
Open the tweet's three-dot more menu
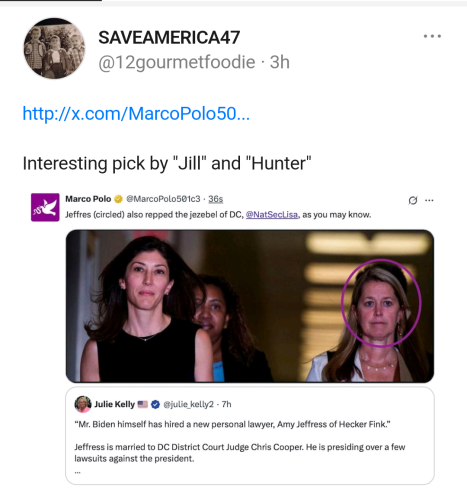point(432,36)
